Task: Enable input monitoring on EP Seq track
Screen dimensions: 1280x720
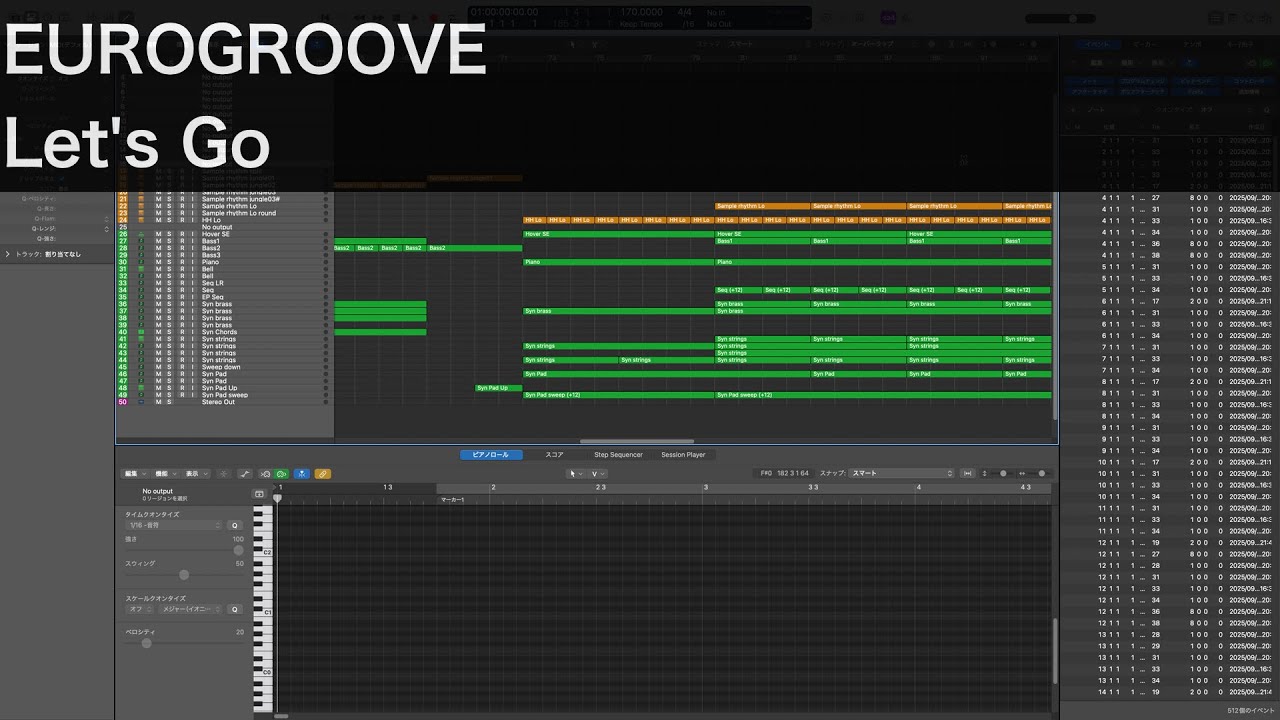Action: [192, 297]
